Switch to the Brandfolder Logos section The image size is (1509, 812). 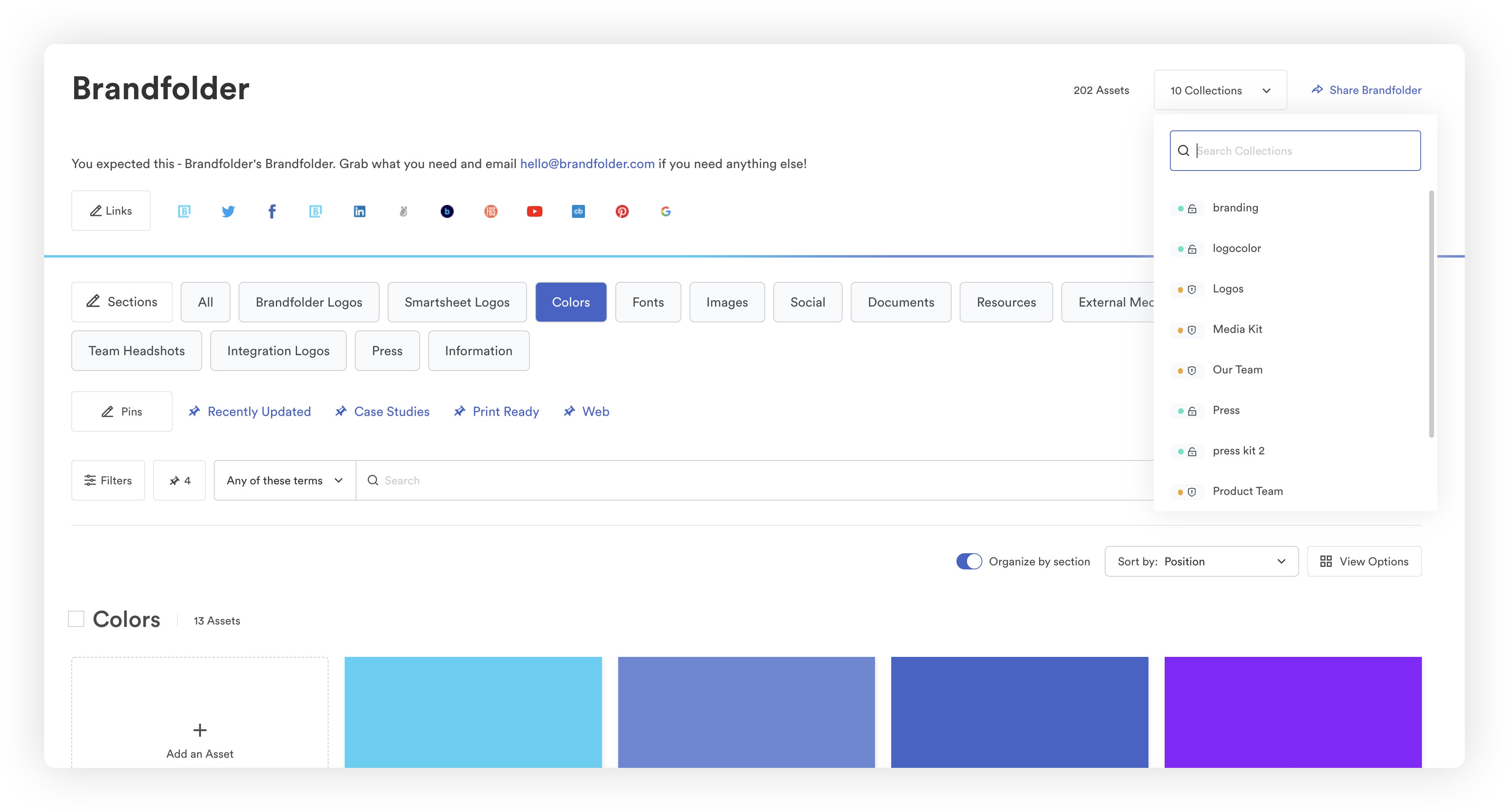click(x=309, y=302)
